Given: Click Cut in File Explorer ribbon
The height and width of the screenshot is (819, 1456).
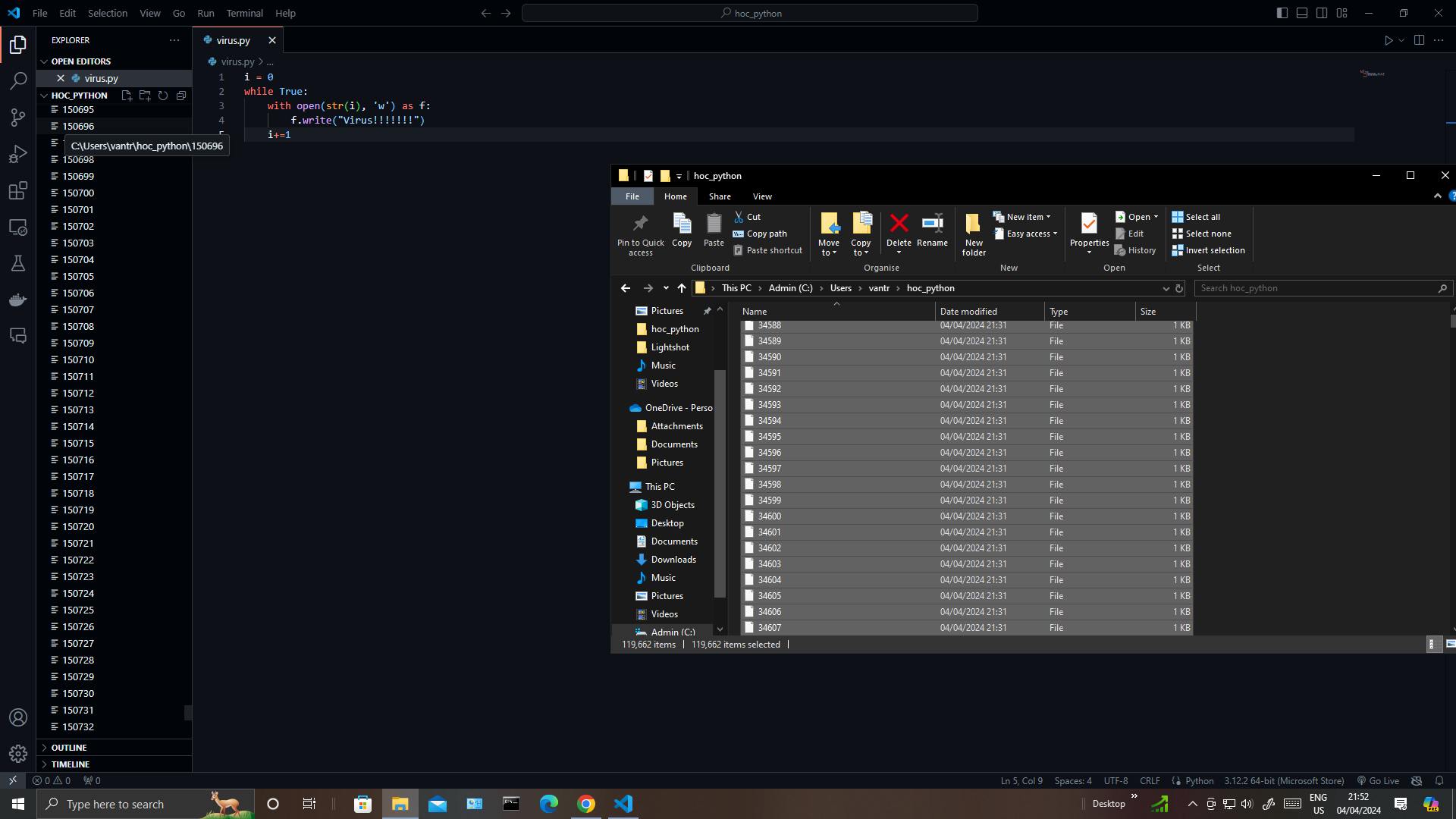Looking at the screenshot, I should pos(747,217).
